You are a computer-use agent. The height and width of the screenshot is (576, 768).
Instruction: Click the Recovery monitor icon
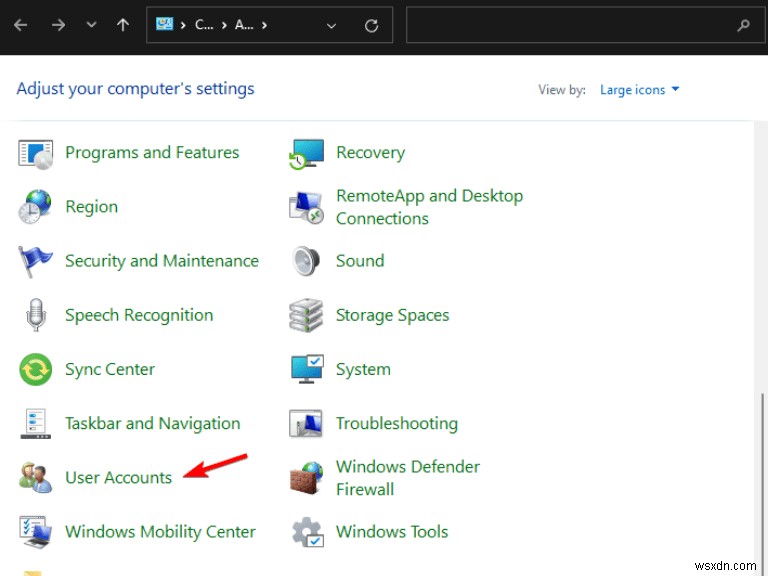(307, 154)
